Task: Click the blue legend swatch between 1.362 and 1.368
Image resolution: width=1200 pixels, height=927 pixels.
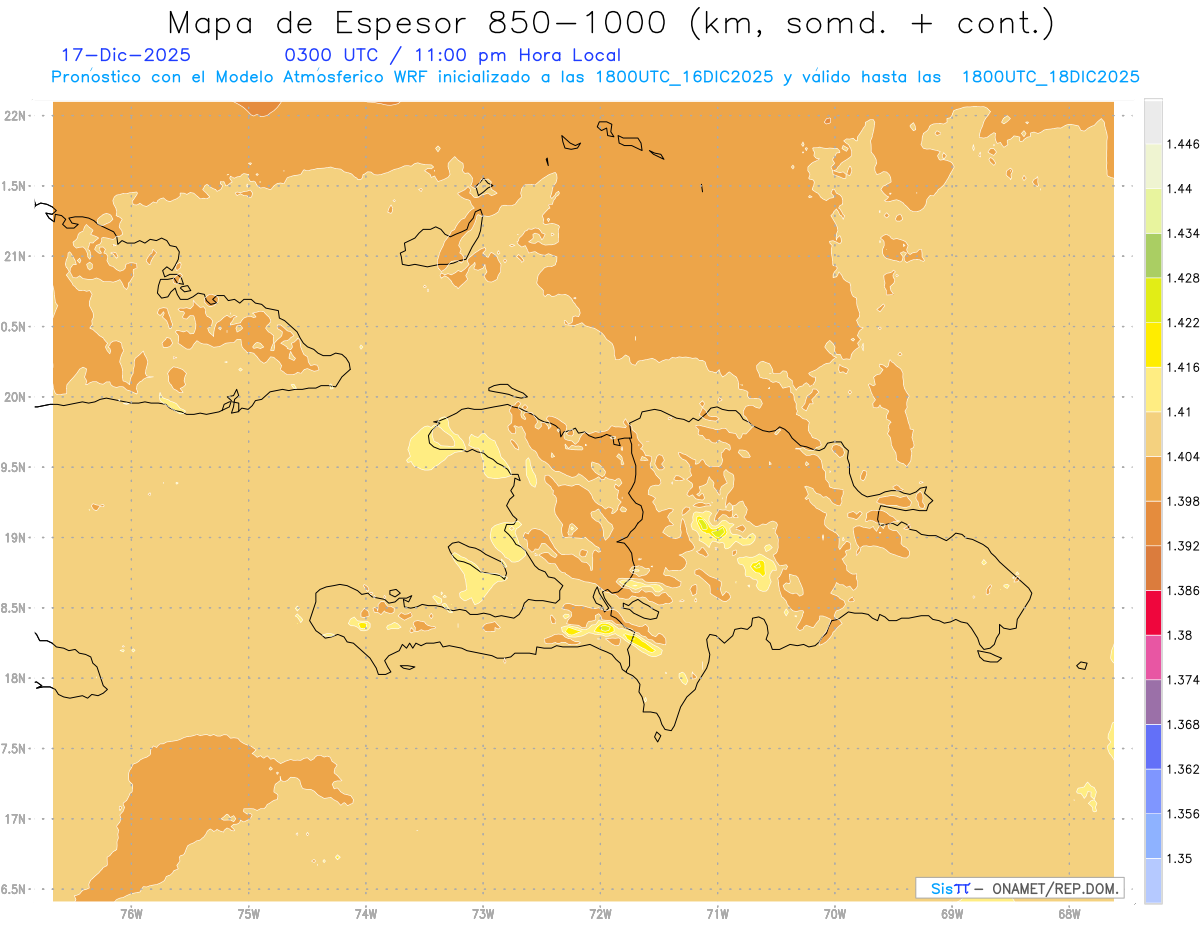Action: [1153, 746]
